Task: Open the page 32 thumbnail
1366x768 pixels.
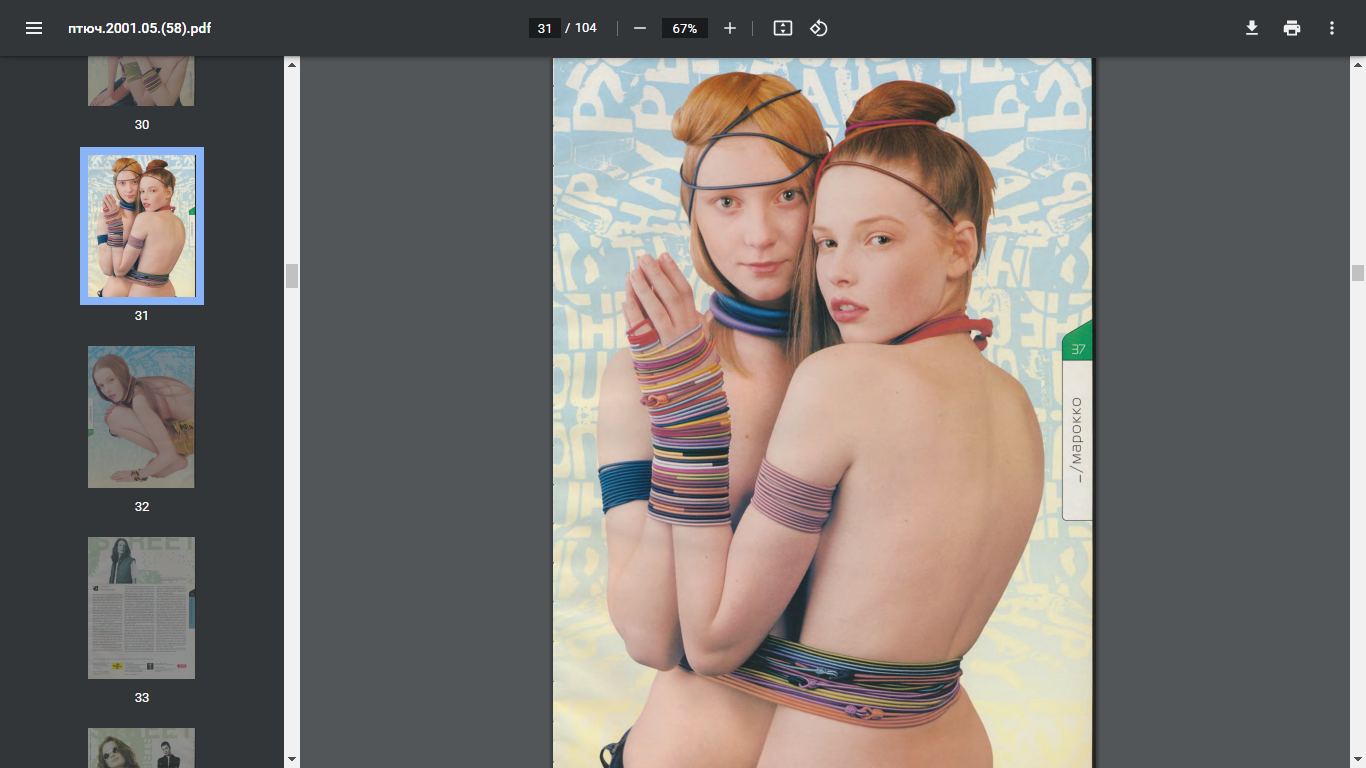Action: tap(141, 417)
